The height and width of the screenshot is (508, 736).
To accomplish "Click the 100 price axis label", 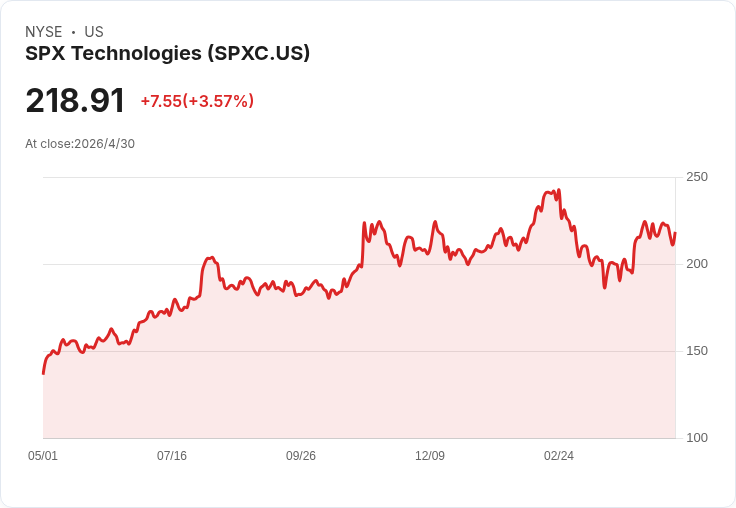I will (697, 438).
